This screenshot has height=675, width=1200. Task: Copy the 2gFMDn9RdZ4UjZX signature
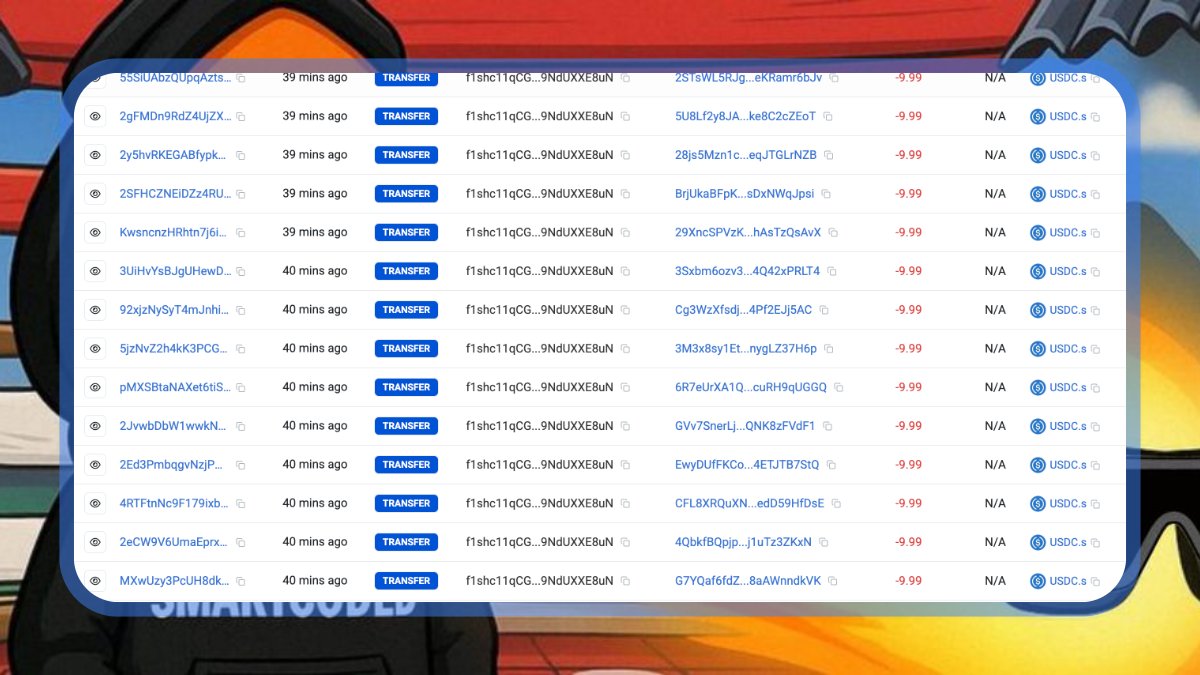click(x=241, y=117)
